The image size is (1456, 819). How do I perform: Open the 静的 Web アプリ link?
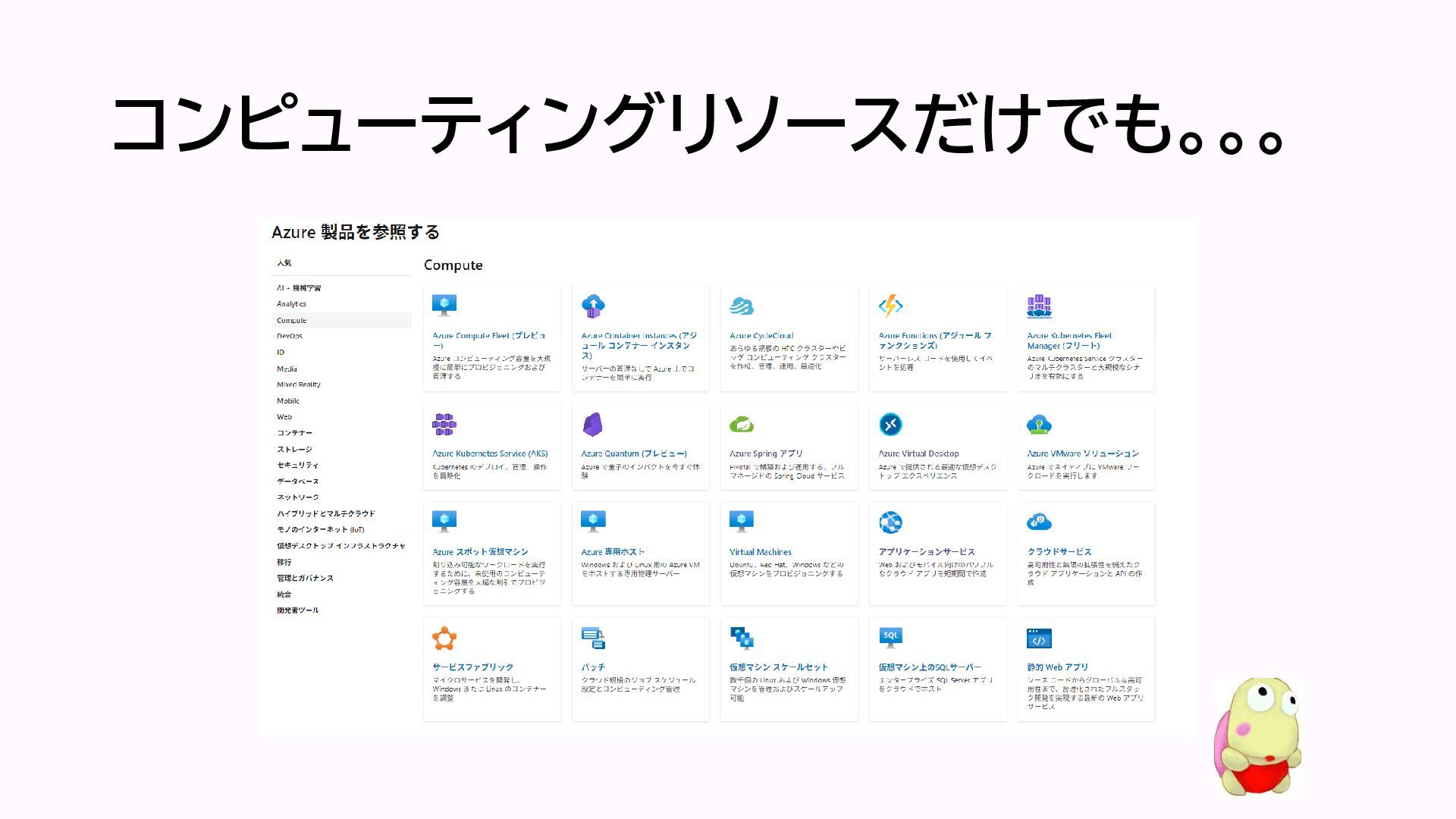pos(1058,667)
